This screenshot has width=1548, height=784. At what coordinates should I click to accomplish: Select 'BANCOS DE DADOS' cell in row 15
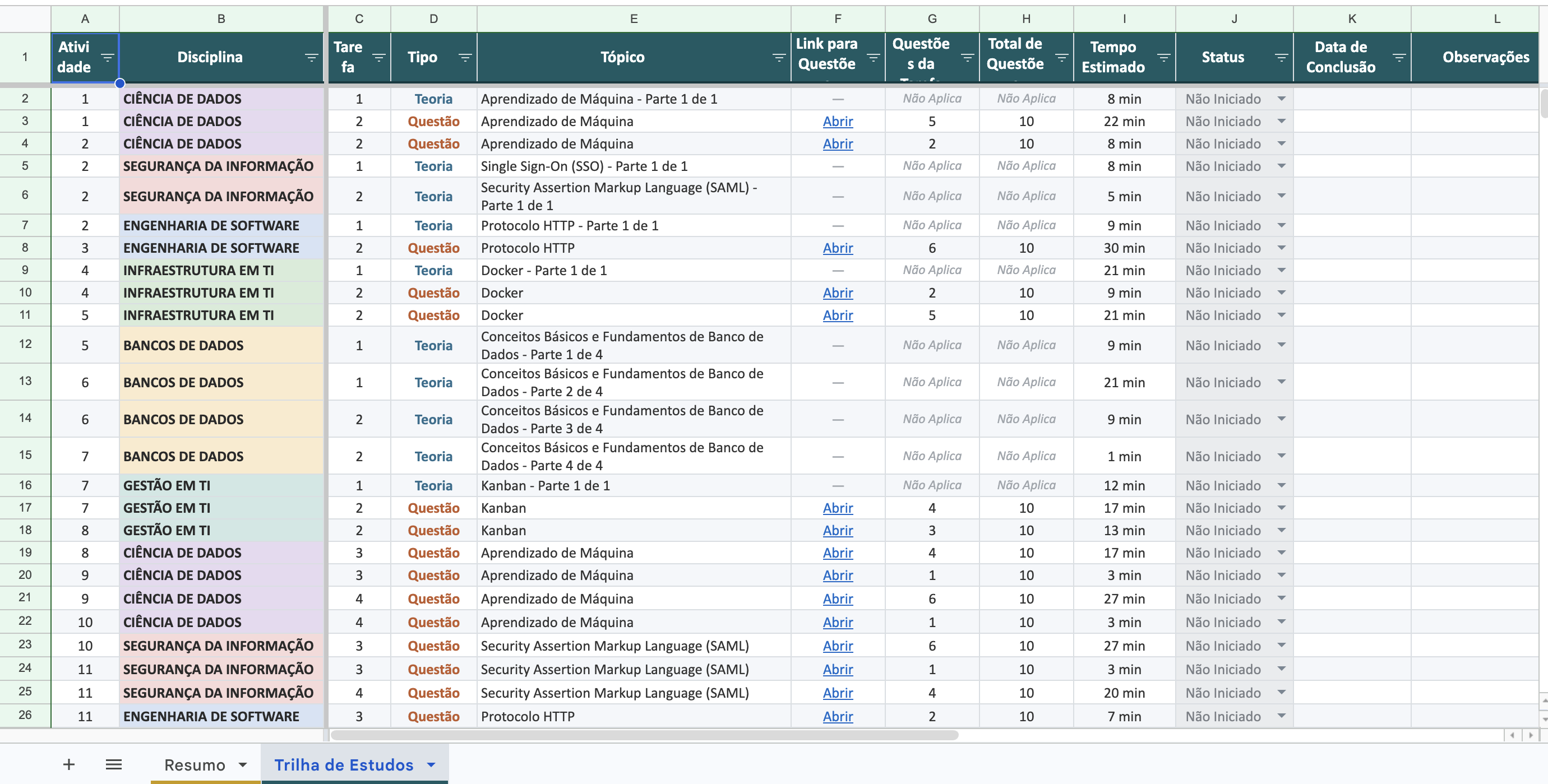point(221,456)
